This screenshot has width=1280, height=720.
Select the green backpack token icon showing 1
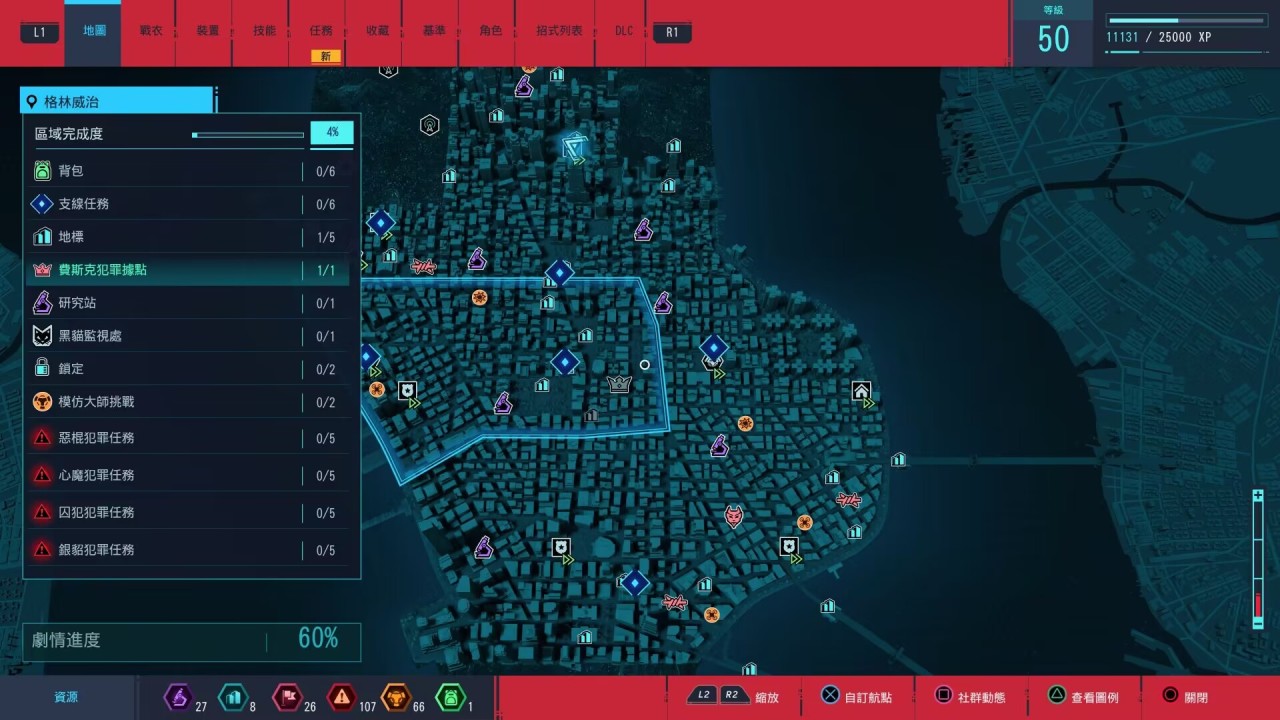click(450, 696)
